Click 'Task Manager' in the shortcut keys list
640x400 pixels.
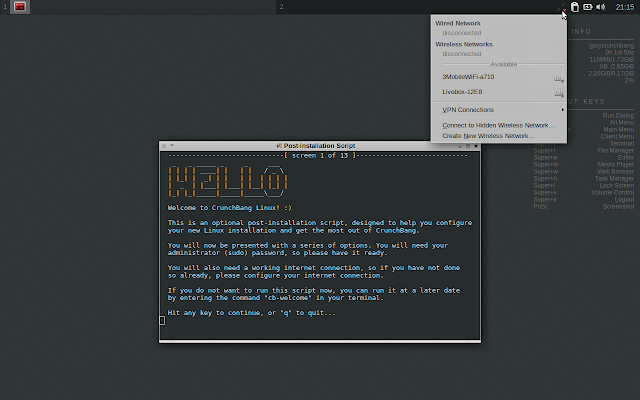pyautogui.click(x=614, y=178)
